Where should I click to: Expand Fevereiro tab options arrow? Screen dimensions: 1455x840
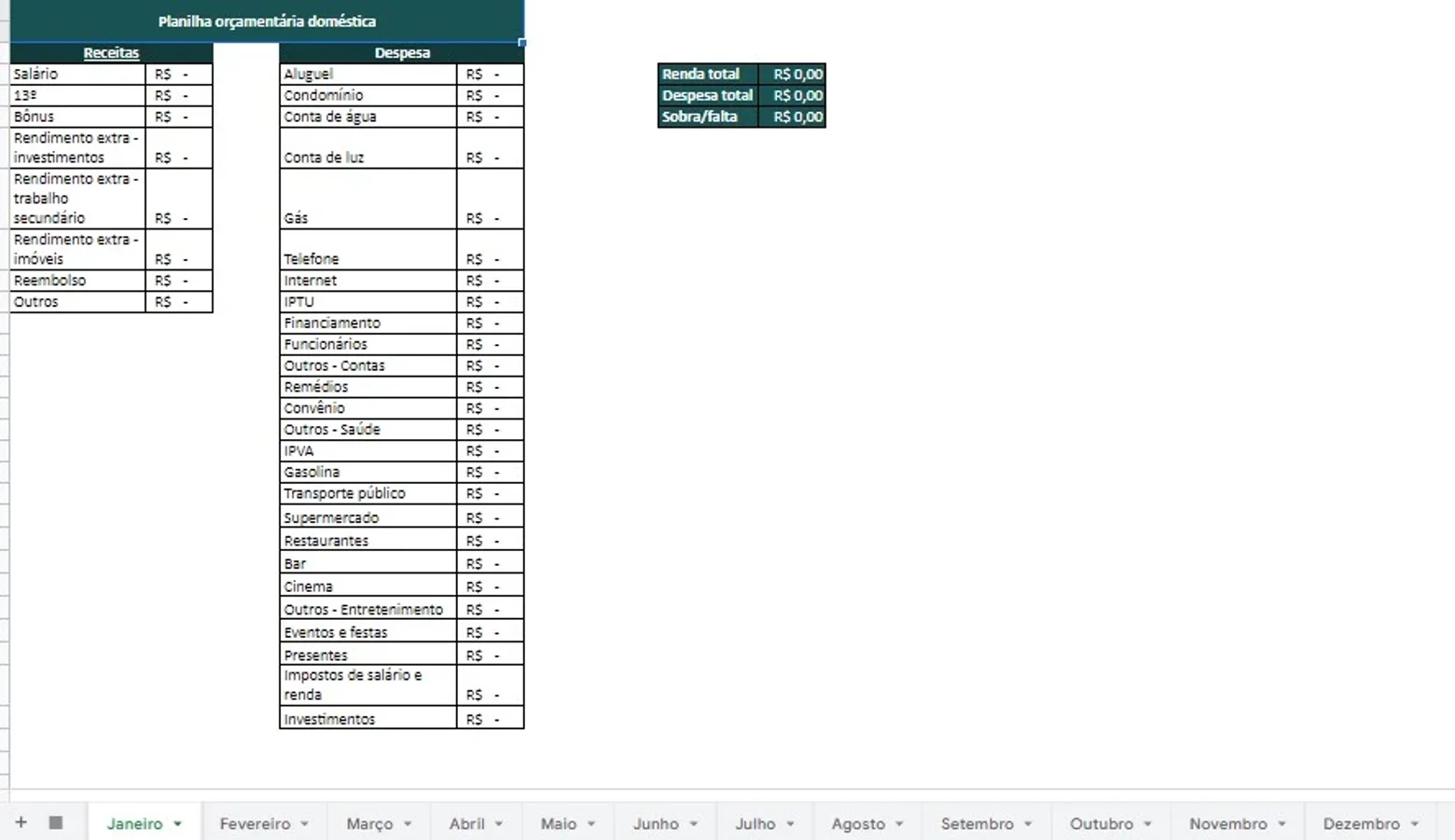pos(305,824)
